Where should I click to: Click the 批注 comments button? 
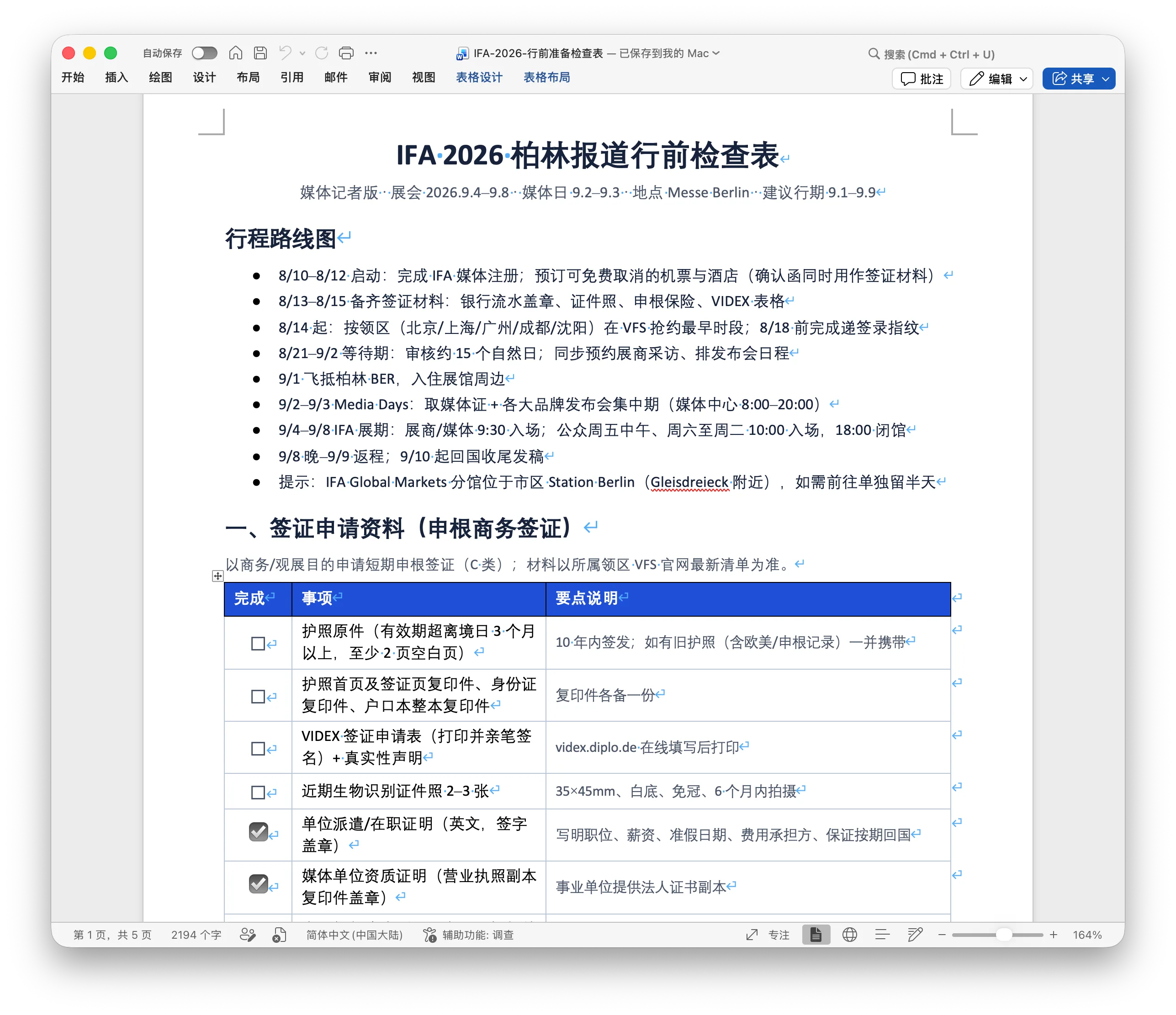tap(921, 79)
